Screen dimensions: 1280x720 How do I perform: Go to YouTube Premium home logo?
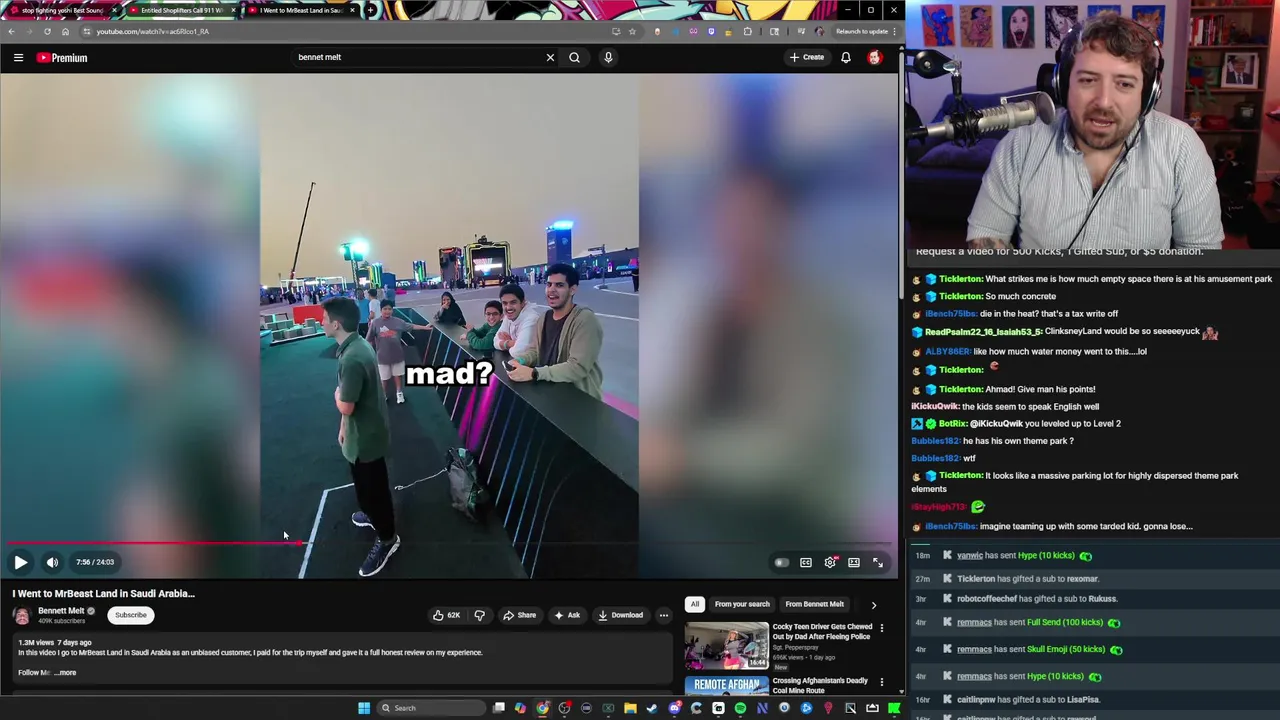coord(62,58)
